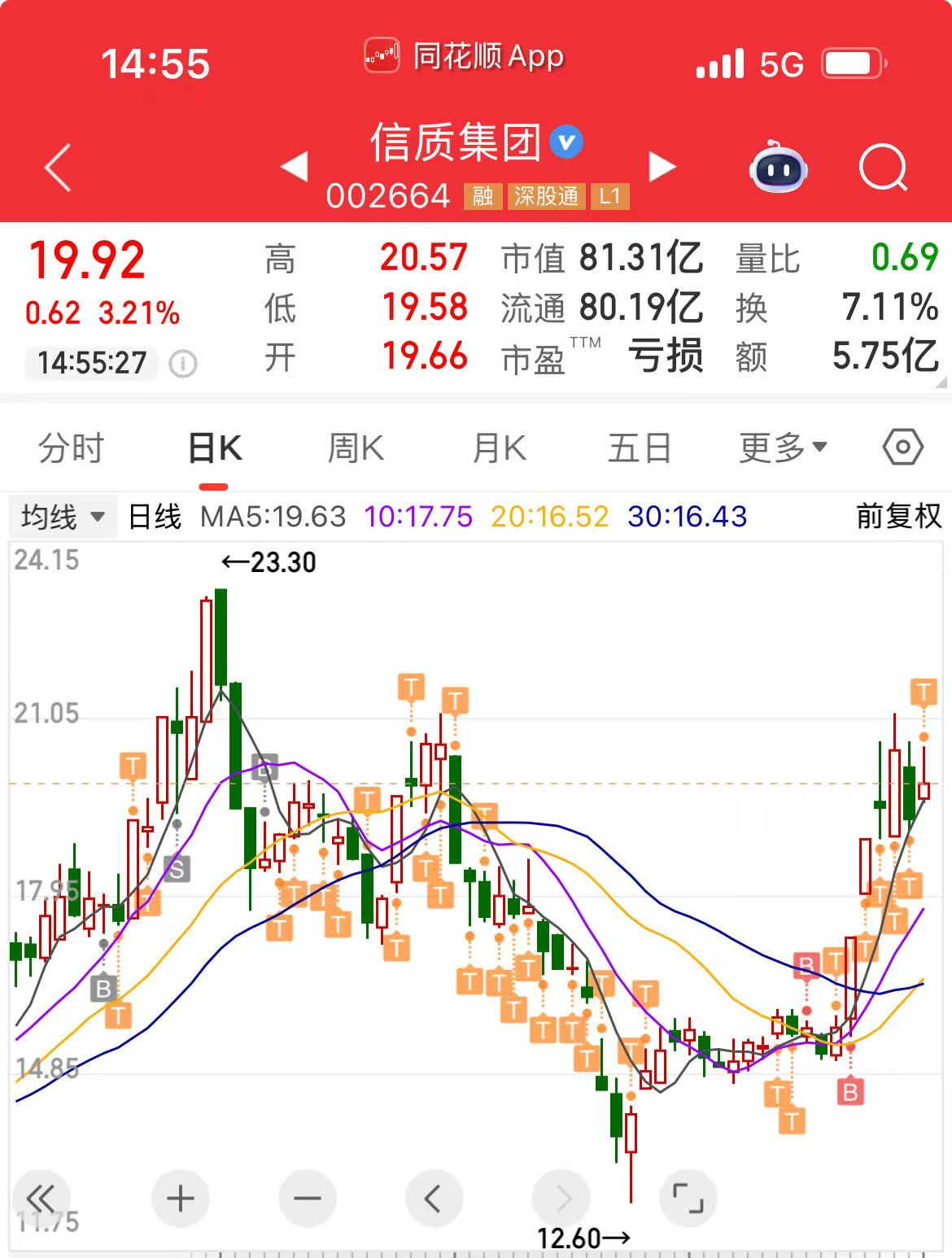Tap the tall red candle at the 23.30 peak
The image size is (952, 1258).
pos(207,660)
